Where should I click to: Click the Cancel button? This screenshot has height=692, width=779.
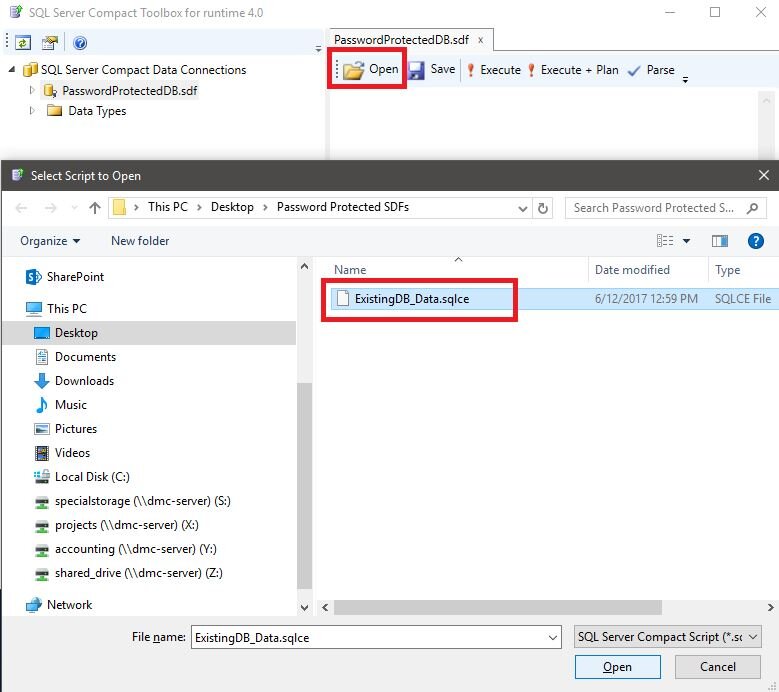point(717,667)
